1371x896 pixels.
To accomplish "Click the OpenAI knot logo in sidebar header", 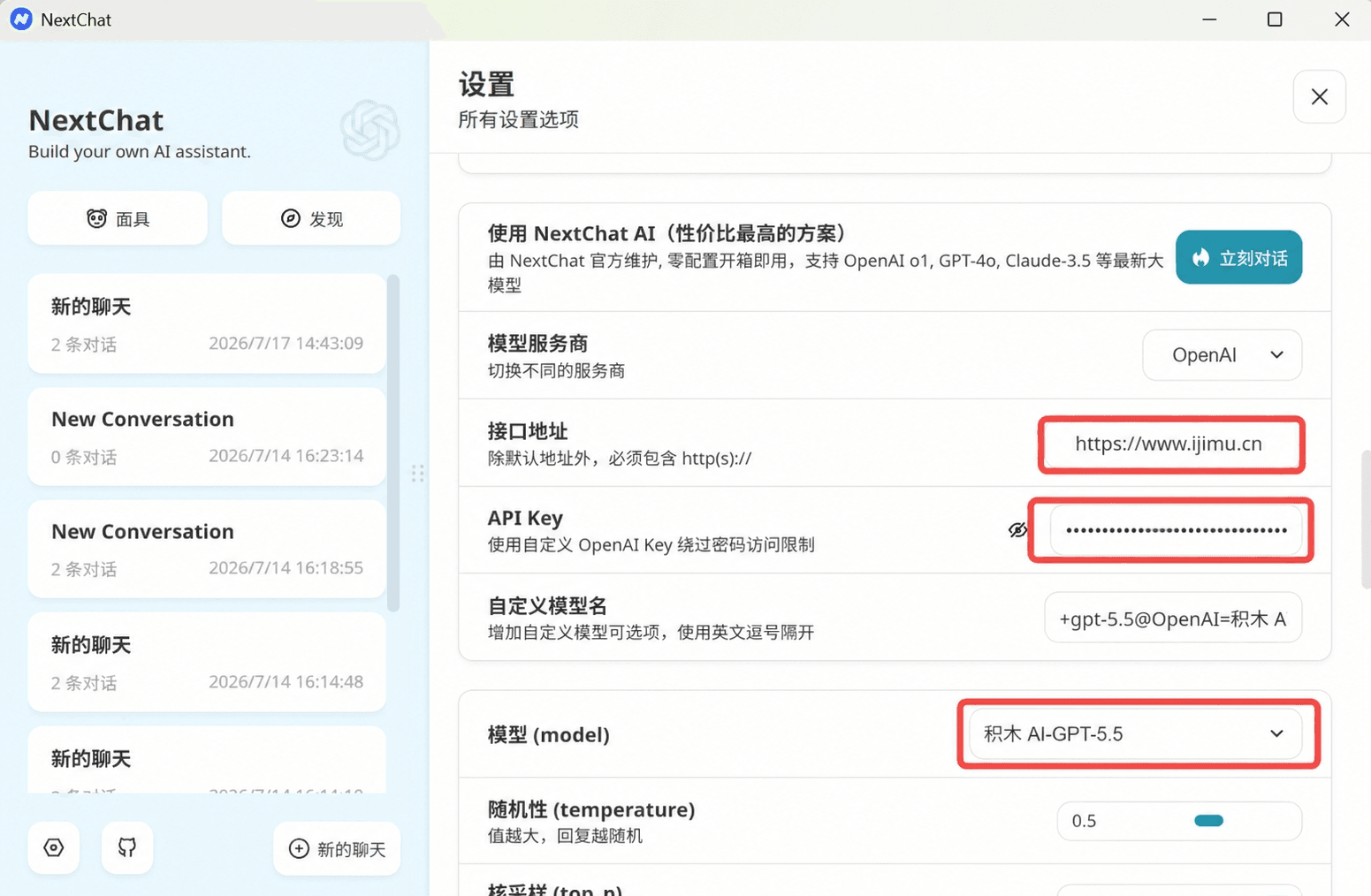I will click(370, 130).
